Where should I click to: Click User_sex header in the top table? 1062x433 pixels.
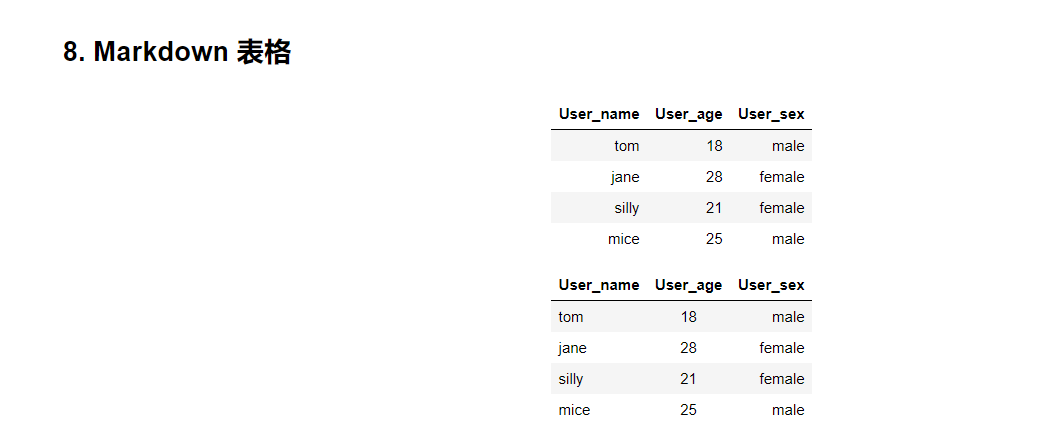771,114
